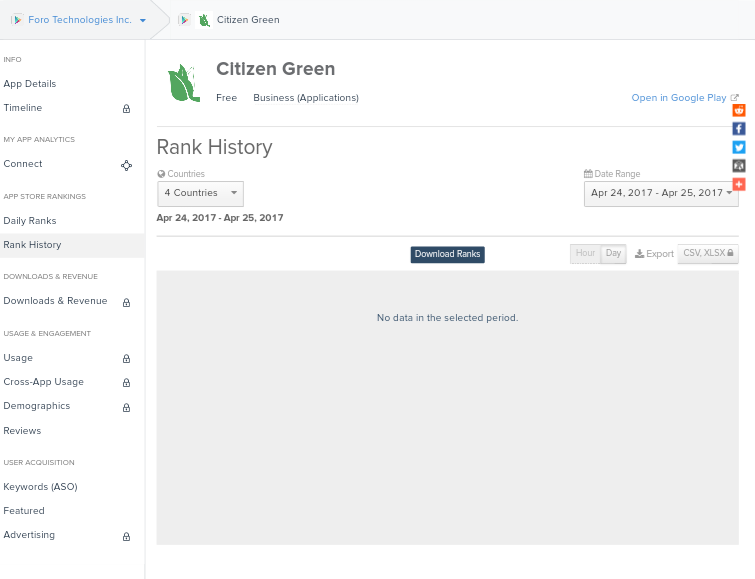Open the 4 Countries dropdown
This screenshot has height=579, width=755.
pos(200,193)
